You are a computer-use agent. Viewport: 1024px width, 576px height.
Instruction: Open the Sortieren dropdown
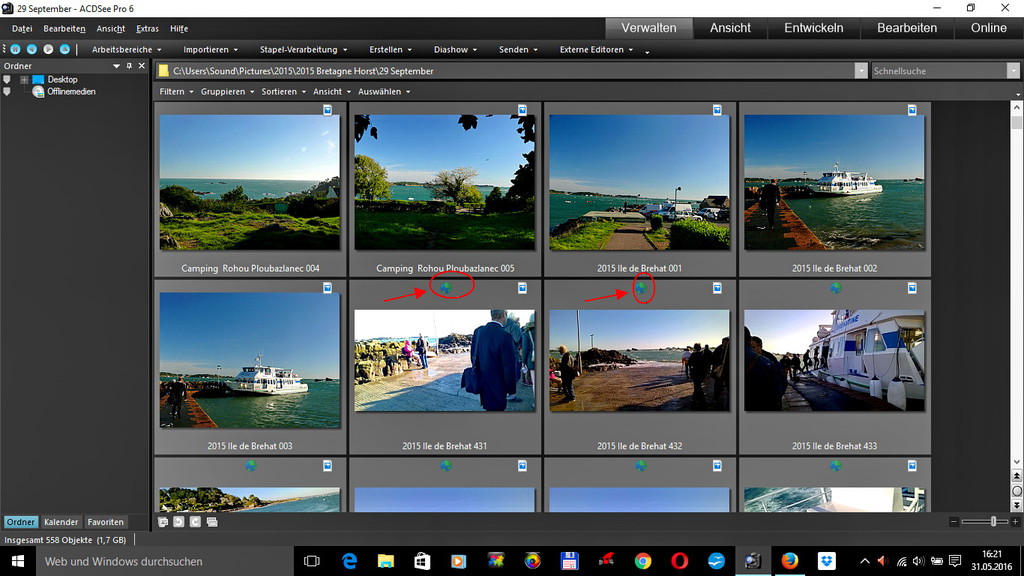[x=283, y=92]
